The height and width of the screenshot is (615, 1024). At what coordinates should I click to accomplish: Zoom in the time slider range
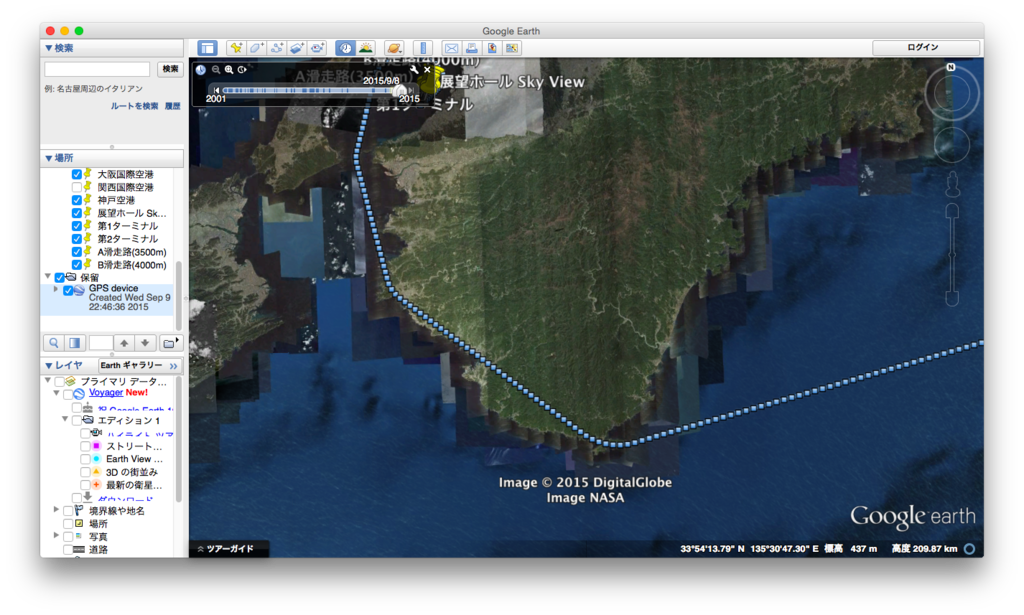(229, 69)
